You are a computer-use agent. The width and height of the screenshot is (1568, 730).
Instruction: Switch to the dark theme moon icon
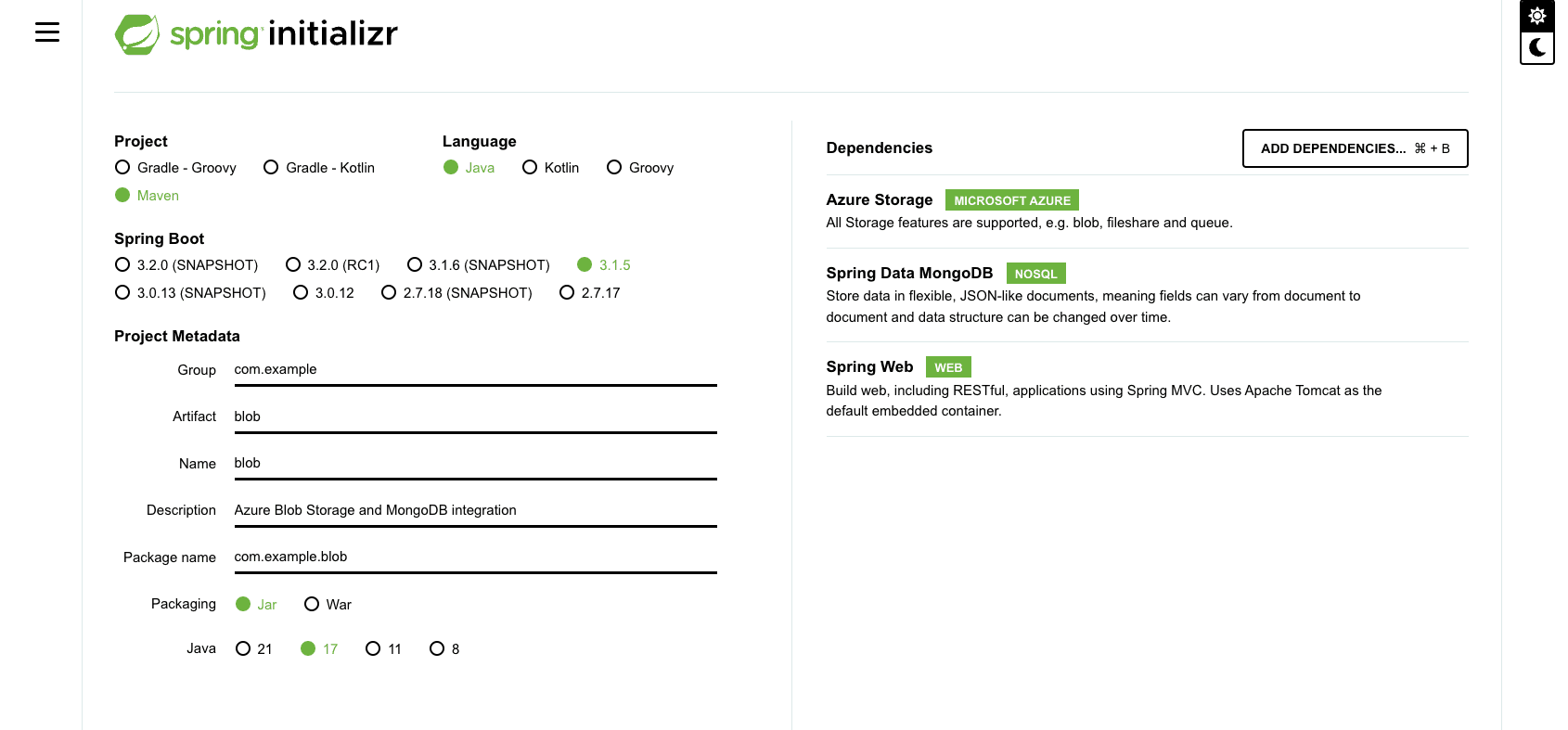click(1536, 47)
